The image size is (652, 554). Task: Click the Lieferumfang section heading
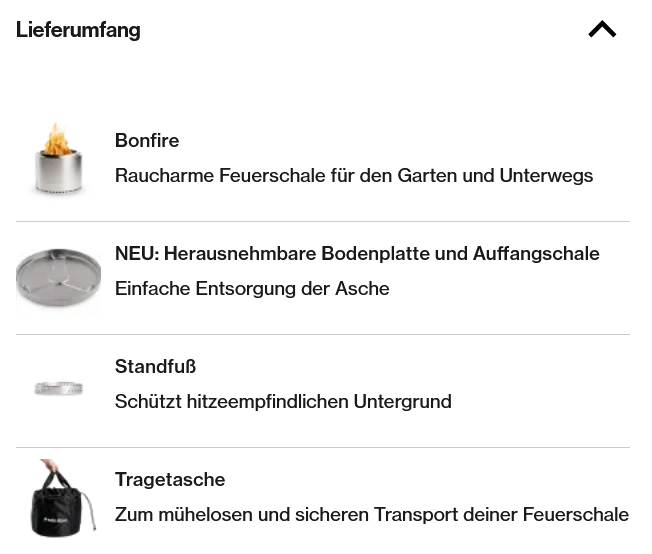[x=78, y=30]
